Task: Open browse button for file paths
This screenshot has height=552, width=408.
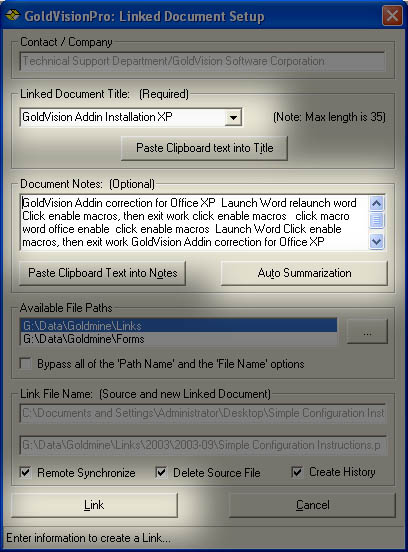Action: coord(367,331)
